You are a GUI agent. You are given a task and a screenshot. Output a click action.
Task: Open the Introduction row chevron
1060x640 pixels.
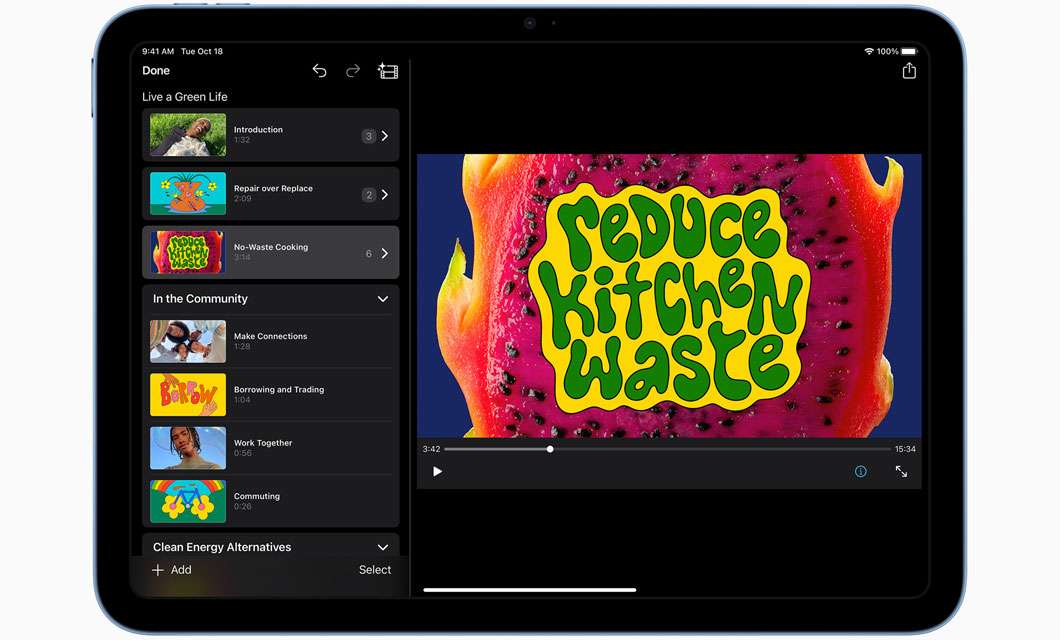coord(385,136)
